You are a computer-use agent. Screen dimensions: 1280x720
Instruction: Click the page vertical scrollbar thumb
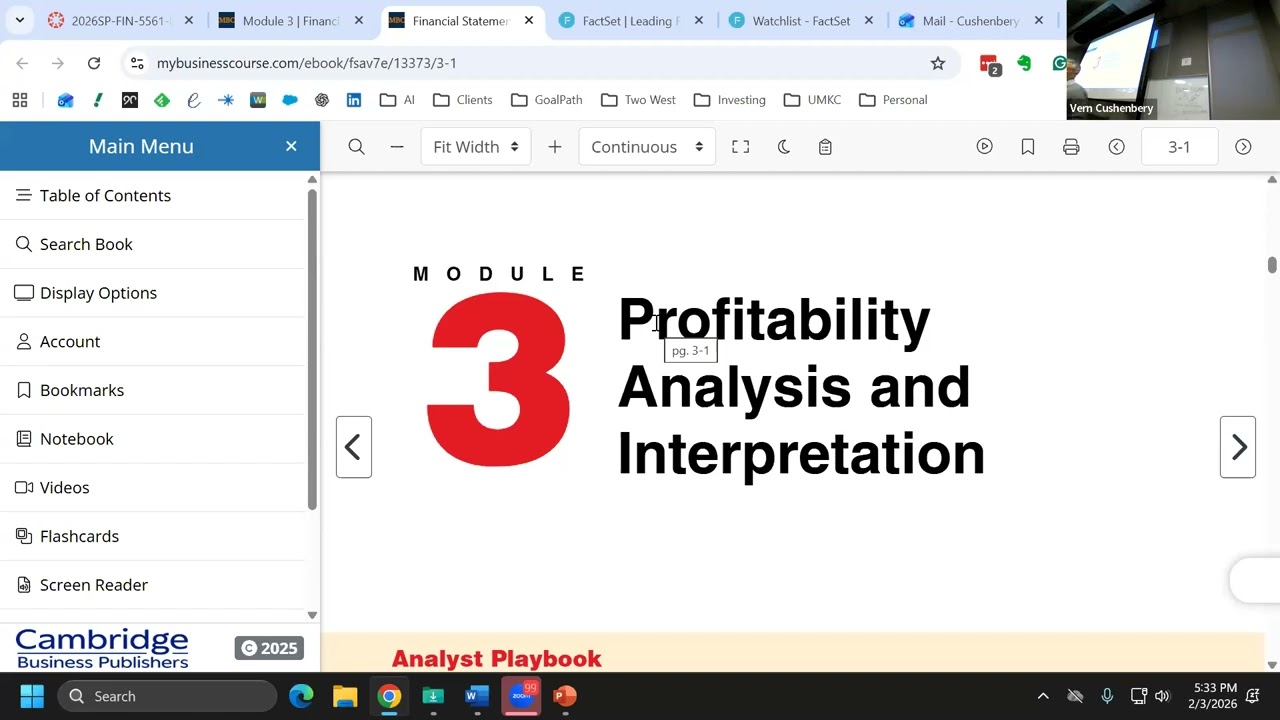pos(1272,265)
